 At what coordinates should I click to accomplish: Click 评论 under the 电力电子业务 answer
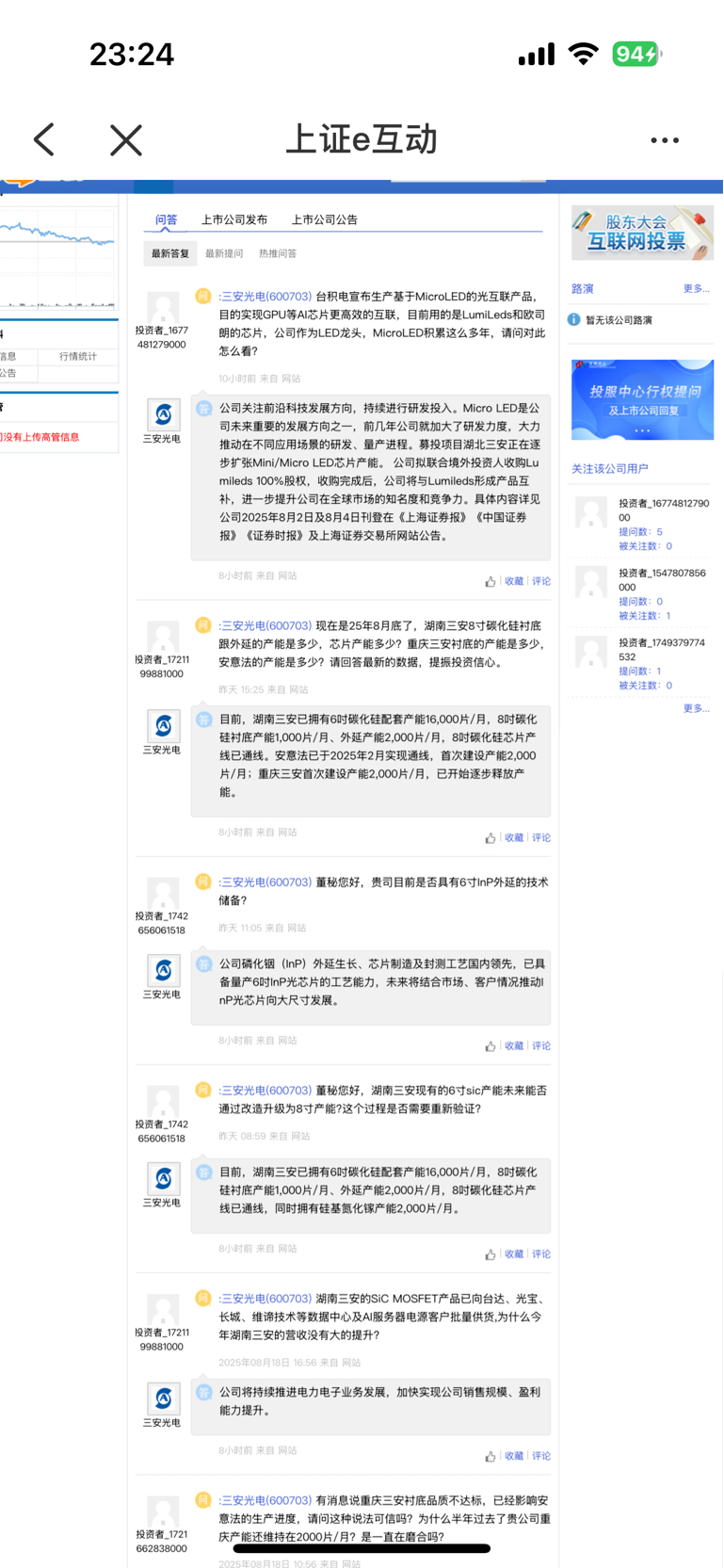541,1456
